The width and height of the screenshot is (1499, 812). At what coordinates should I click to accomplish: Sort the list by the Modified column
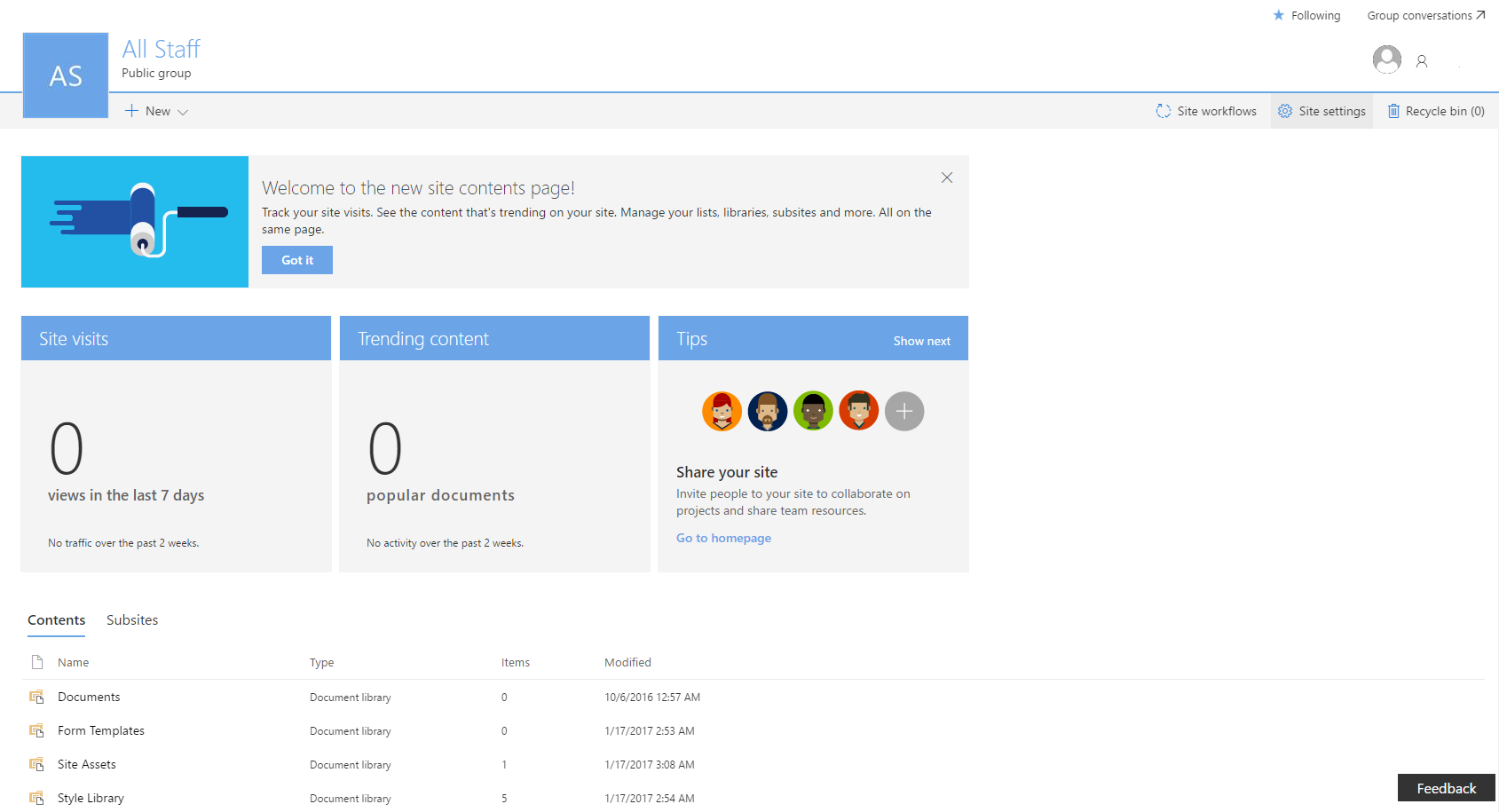point(627,662)
